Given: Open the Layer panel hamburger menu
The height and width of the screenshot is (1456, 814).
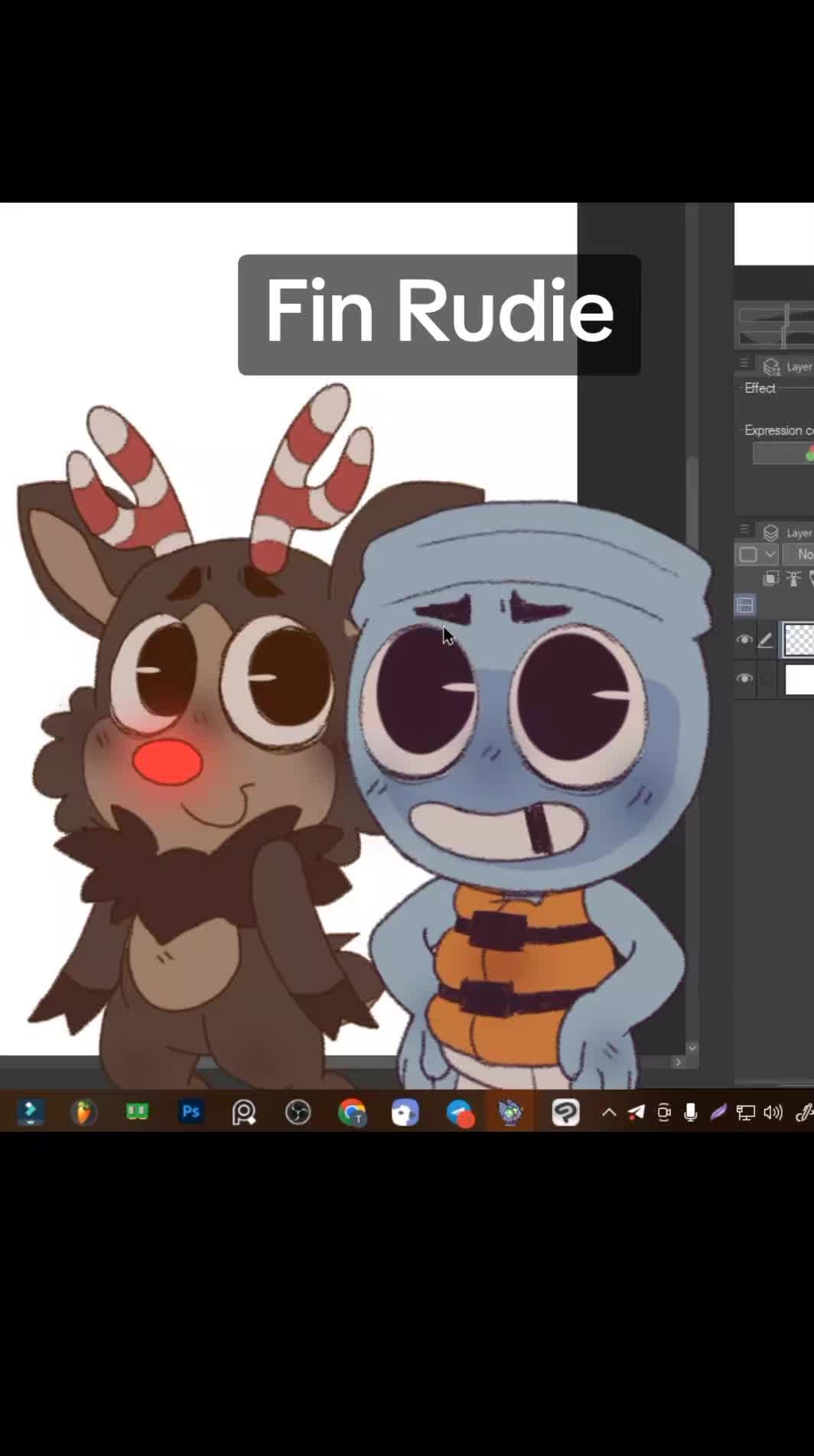Looking at the screenshot, I should coord(744,529).
